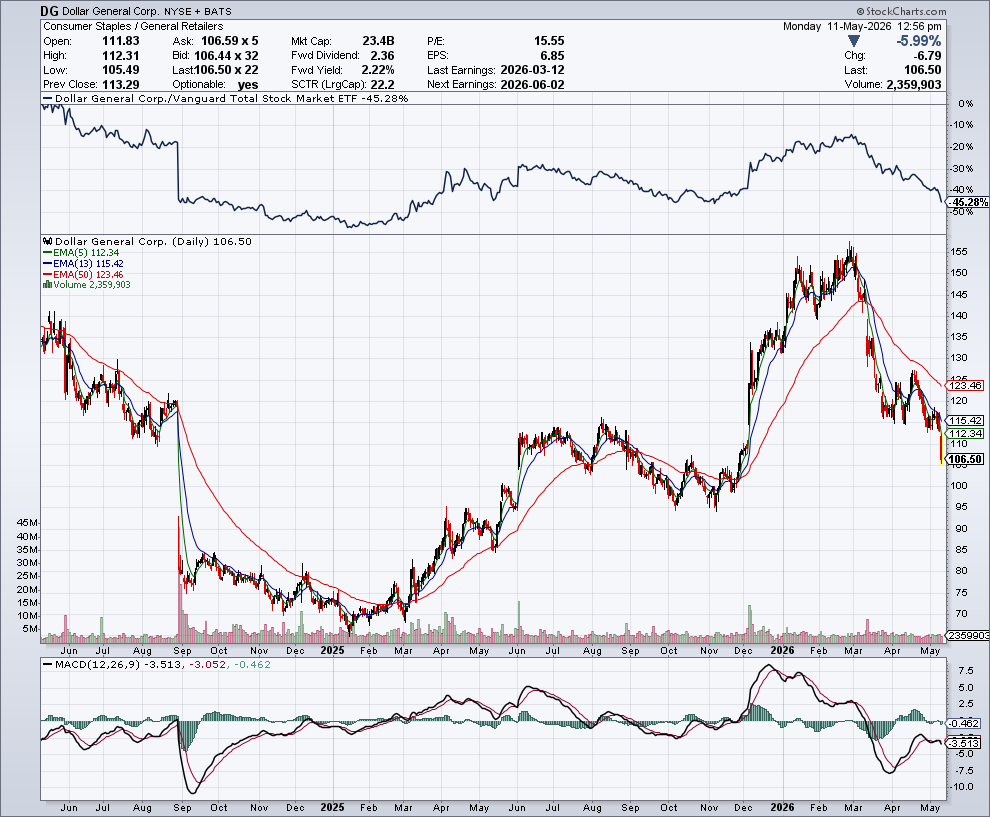Click the 155 price scale label

(x=959, y=251)
